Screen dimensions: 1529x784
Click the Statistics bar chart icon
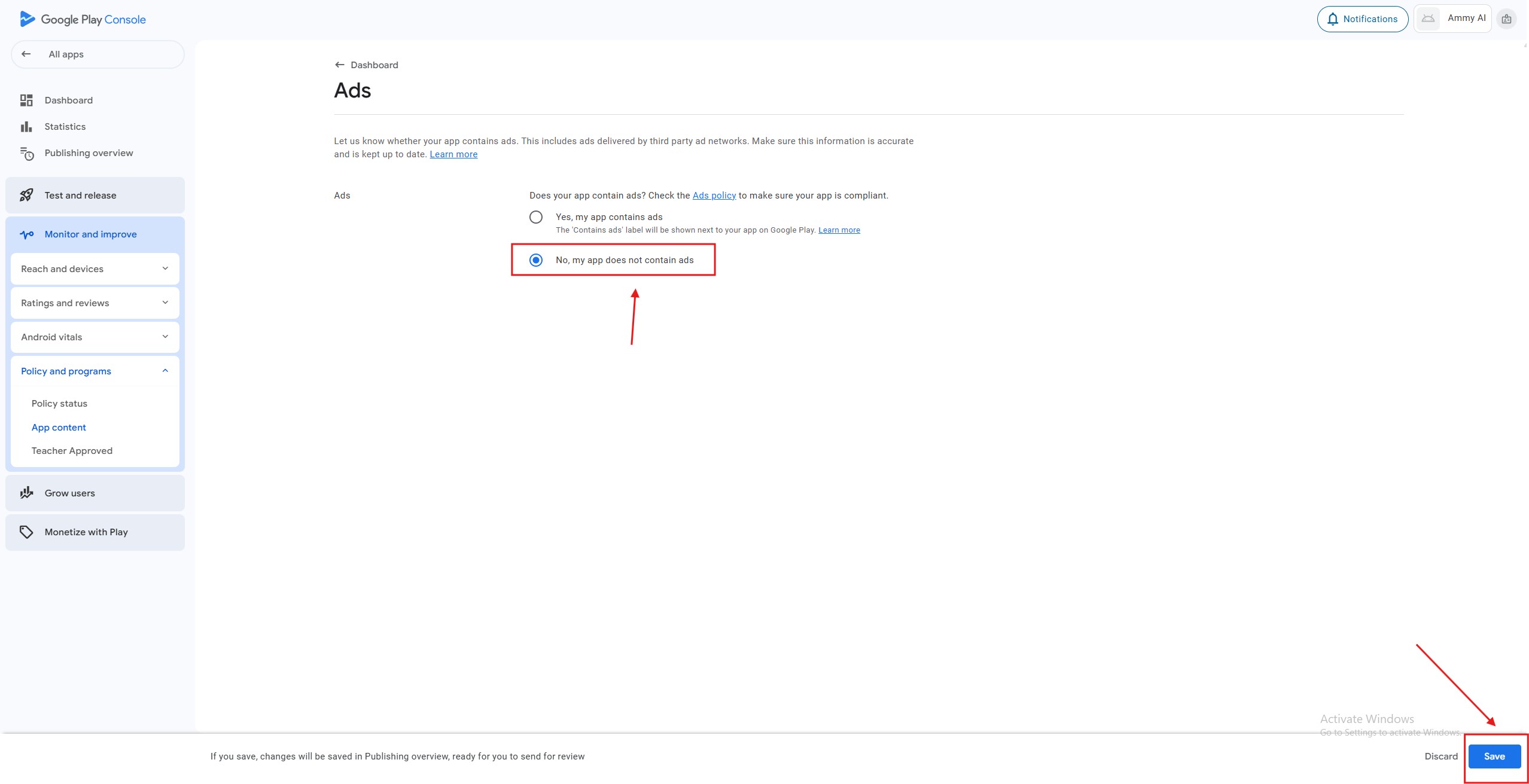click(x=26, y=127)
